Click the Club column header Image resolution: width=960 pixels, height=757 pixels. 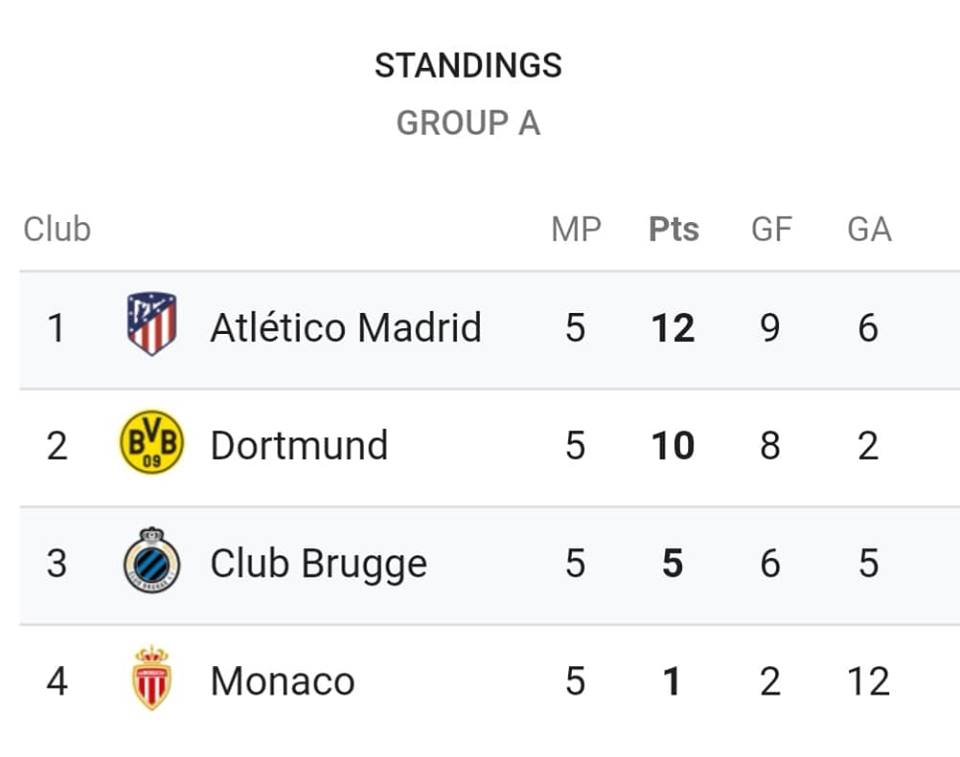coord(57,230)
